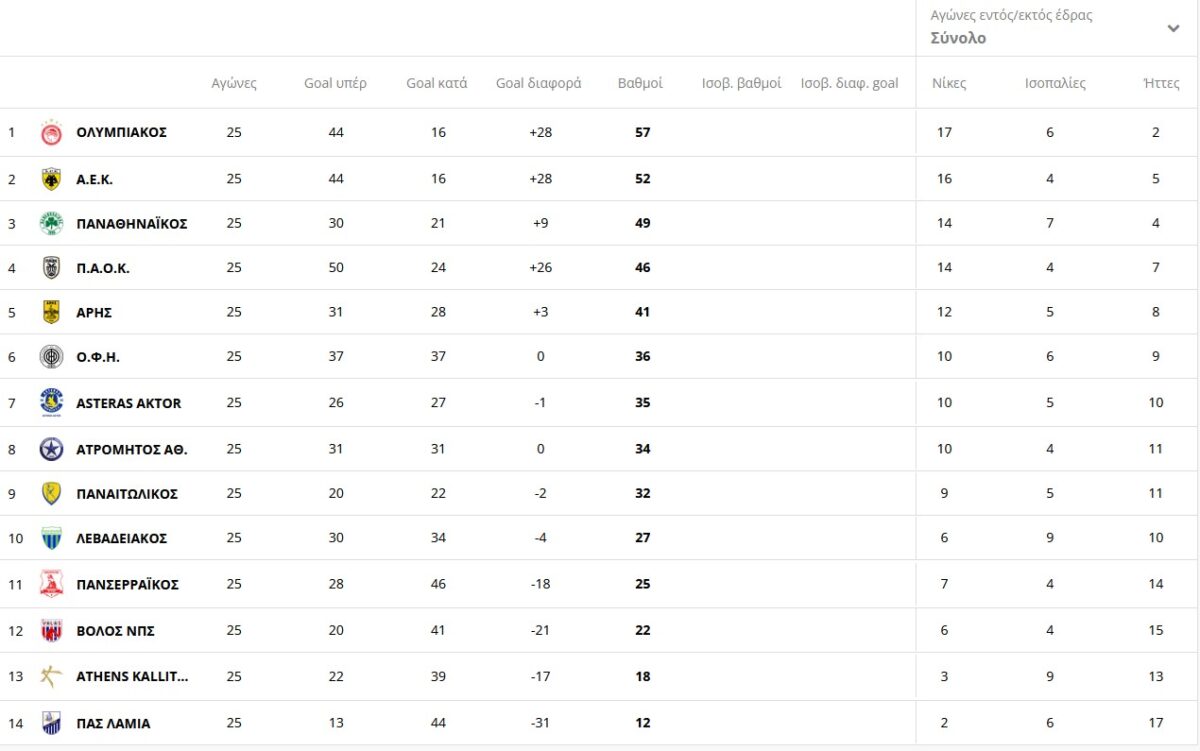Click the A.E.K. club crest icon
Image resolution: width=1200 pixels, height=751 pixels.
coord(51,179)
